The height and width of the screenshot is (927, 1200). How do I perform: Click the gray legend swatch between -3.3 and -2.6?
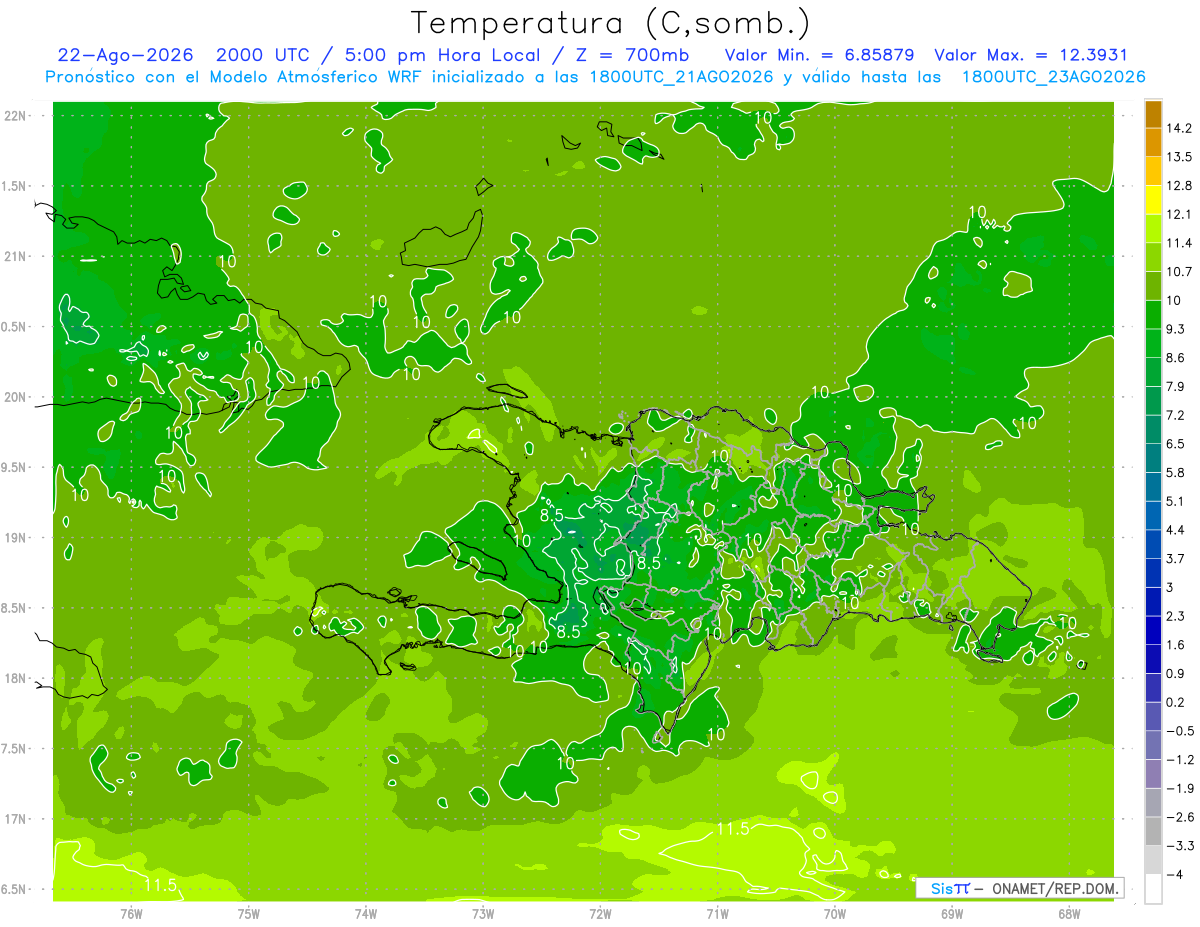click(1153, 832)
